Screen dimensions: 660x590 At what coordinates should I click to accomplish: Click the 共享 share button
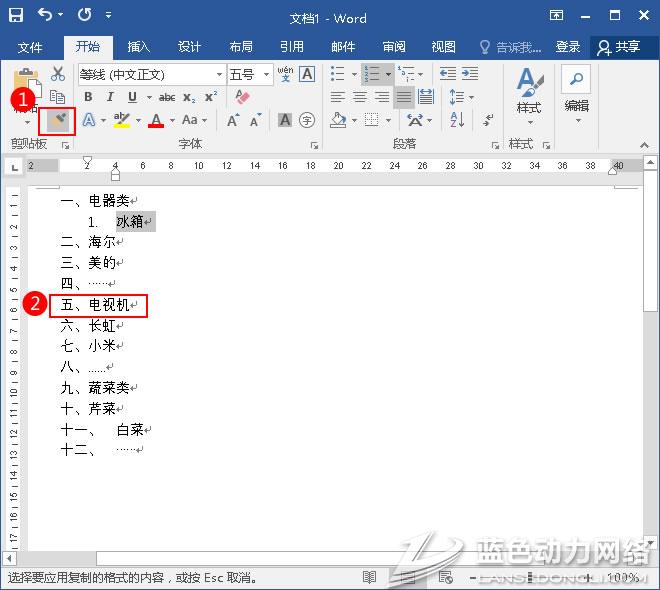point(618,47)
